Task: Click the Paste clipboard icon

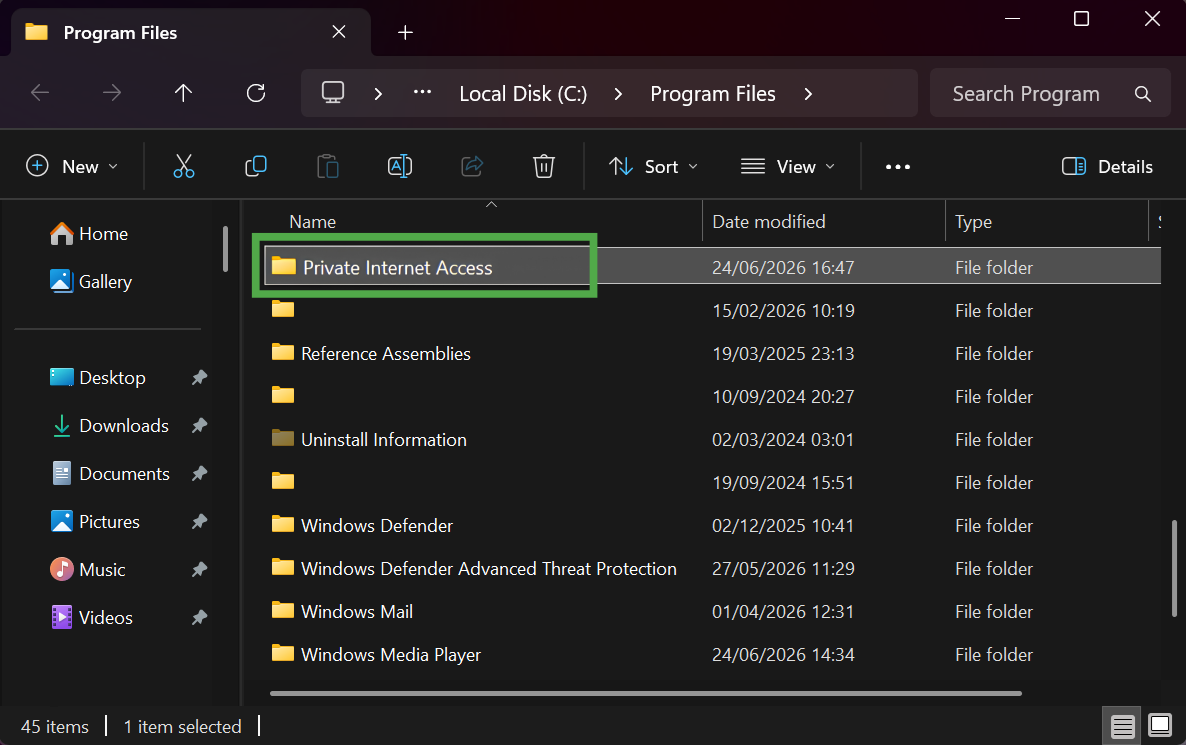Action: (328, 166)
